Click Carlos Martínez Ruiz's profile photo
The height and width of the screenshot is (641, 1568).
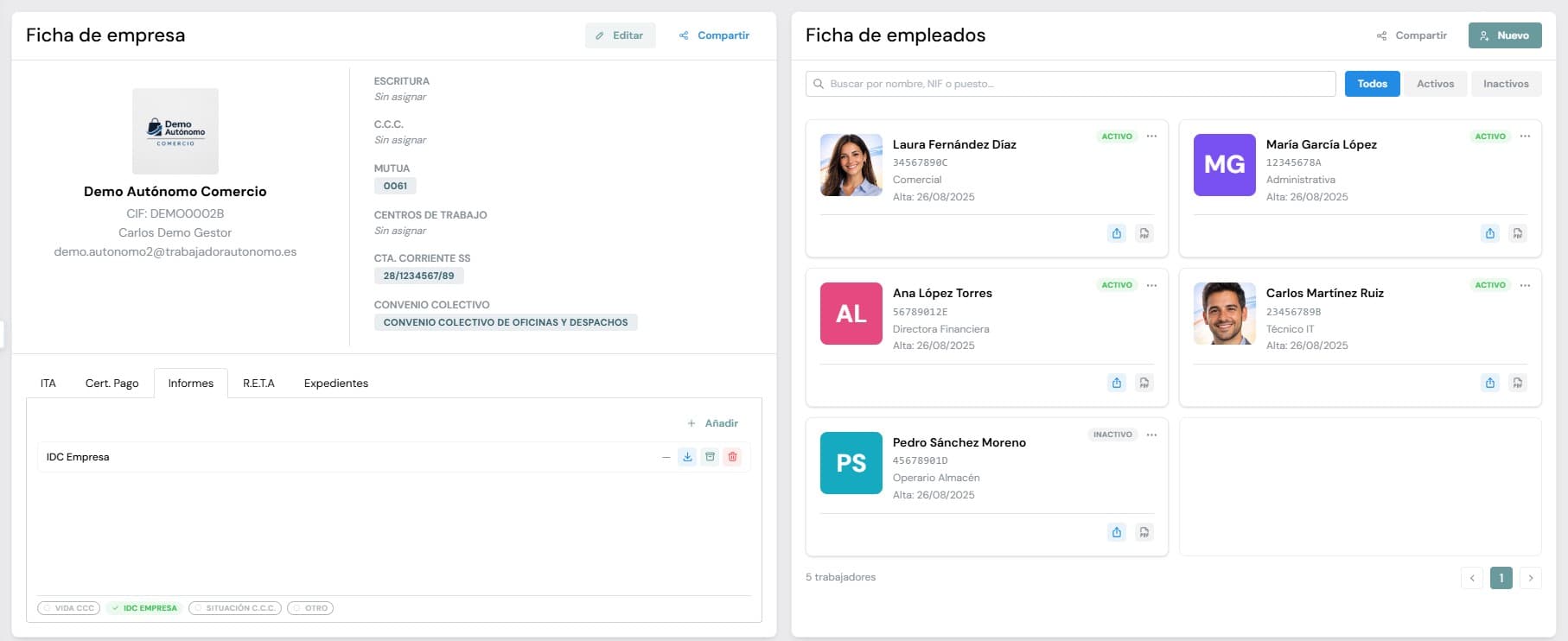(x=1225, y=314)
